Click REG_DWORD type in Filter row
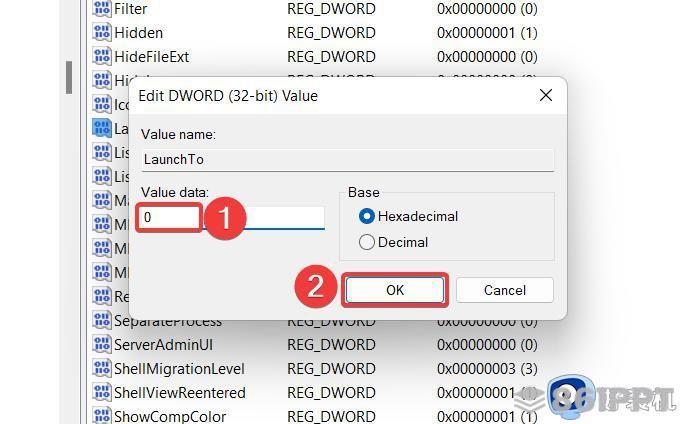The image size is (684, 424). [331, 9]
